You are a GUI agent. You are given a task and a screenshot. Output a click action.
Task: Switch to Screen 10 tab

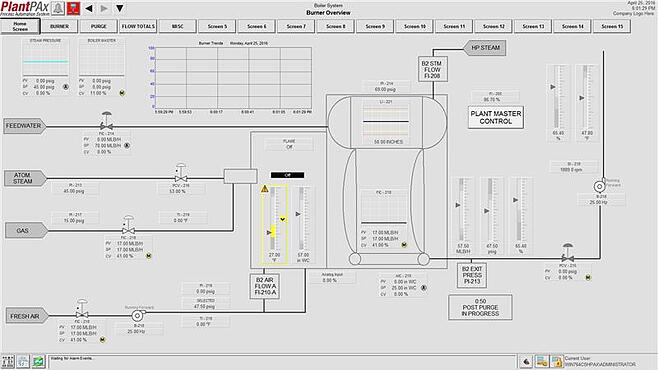pyautogui.click(x=415, y=26)
